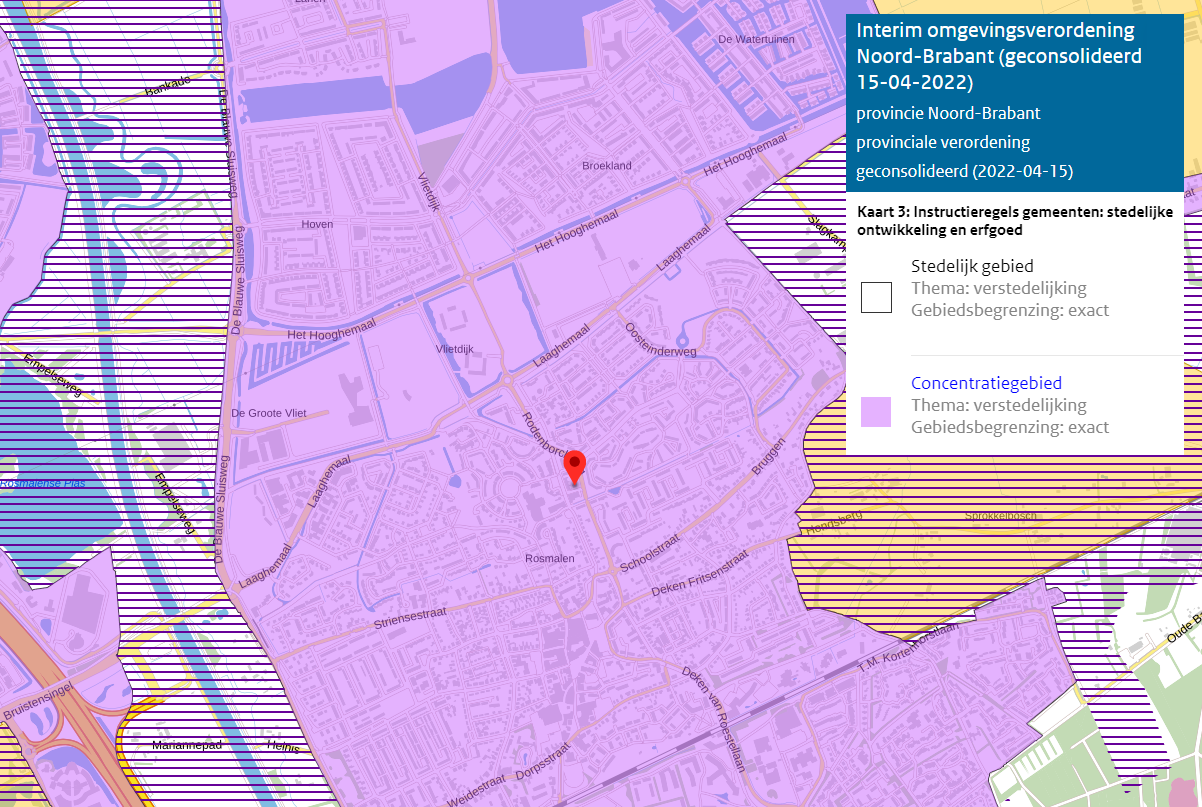Click the Sprokkelbosch area label
Screen dimensions: 1202x807
coord(1001,516)
